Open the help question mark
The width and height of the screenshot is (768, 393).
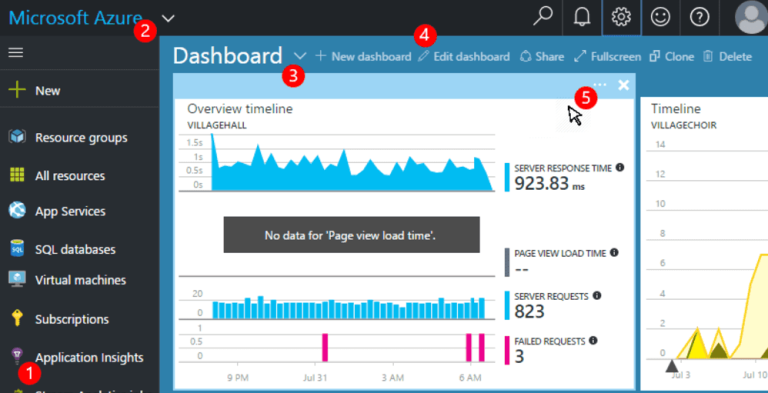(x=699, y=18)
